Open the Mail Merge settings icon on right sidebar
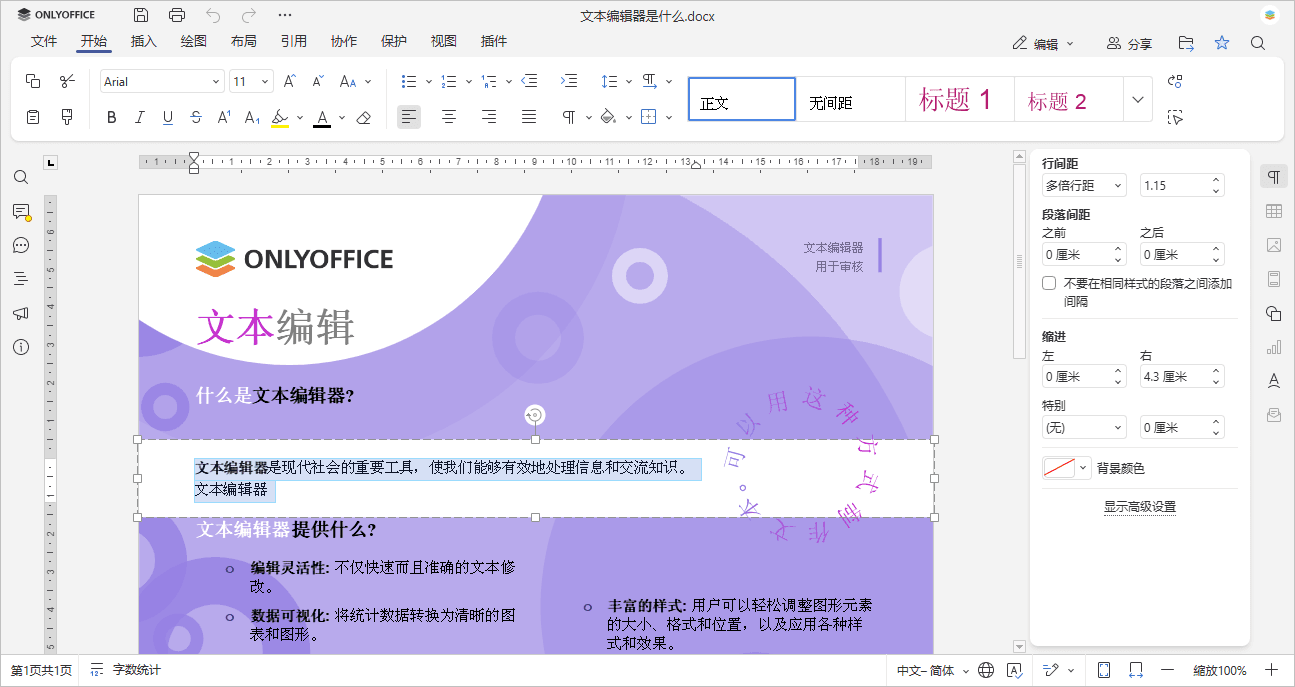Screen dimensions: 1295x687 point(1273,414)
